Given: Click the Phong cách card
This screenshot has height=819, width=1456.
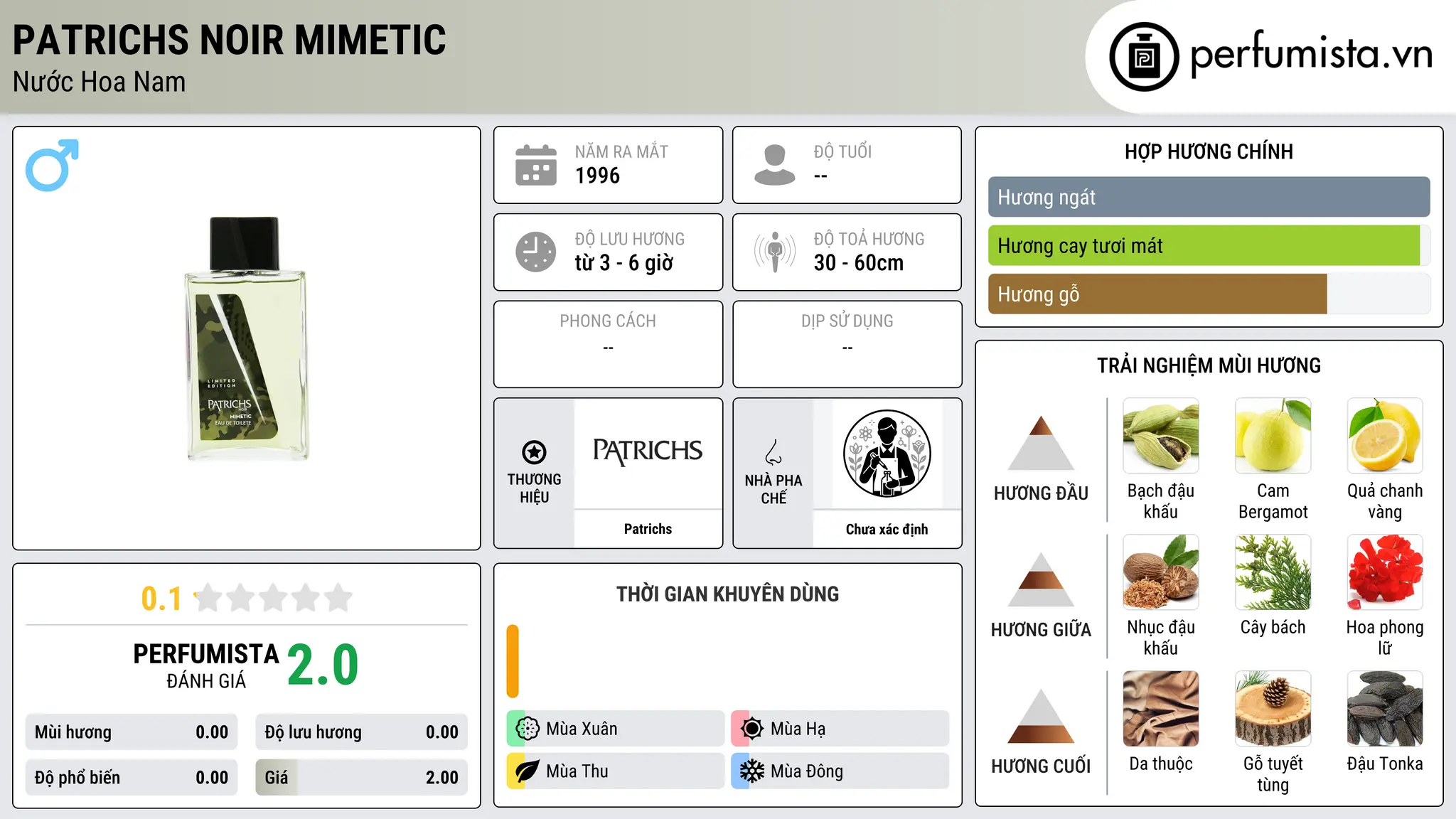Looking at the screenshot, I should pos(608,344).
